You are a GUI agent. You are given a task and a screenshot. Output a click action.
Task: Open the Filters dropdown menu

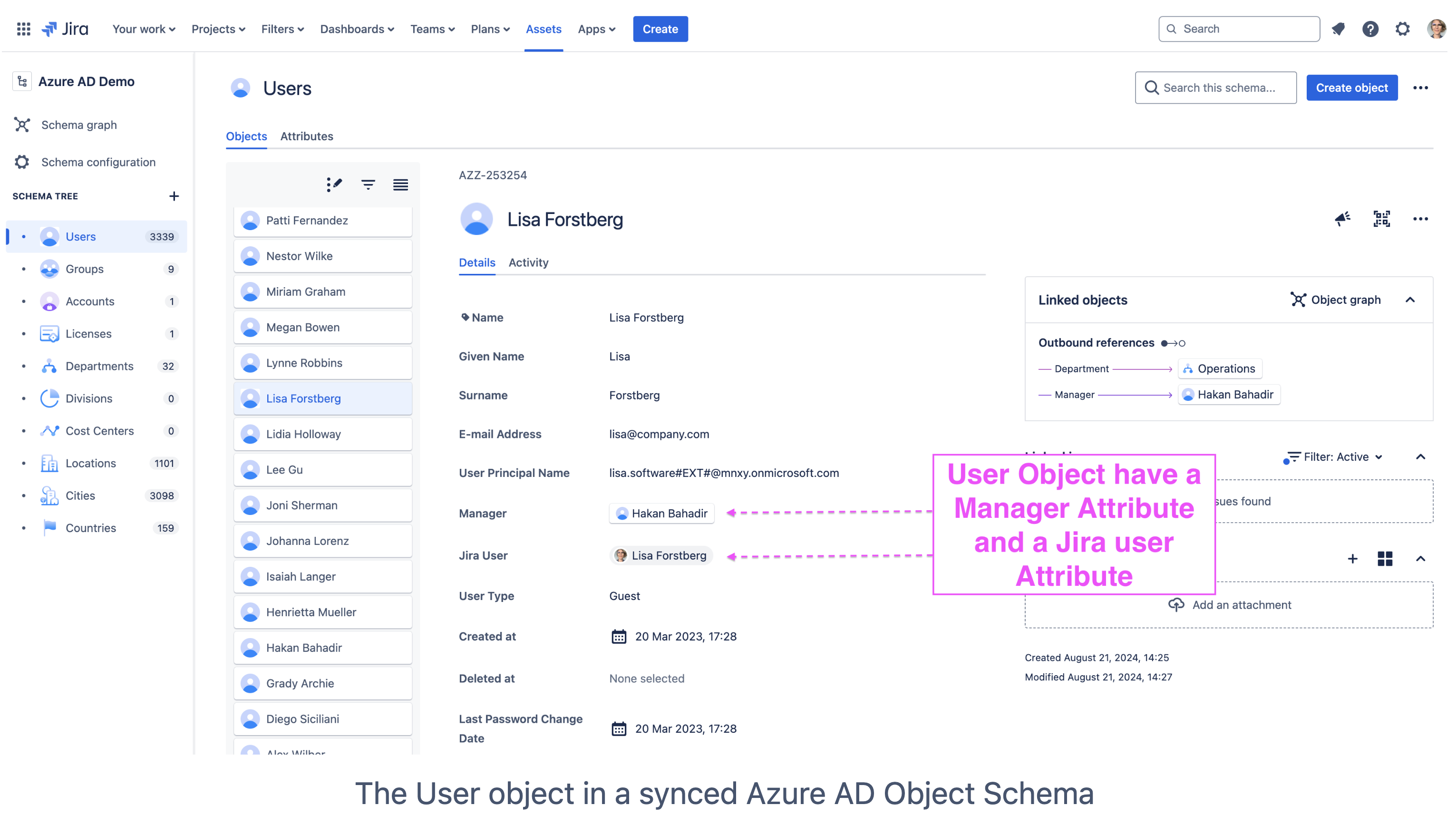coord(282,29)
